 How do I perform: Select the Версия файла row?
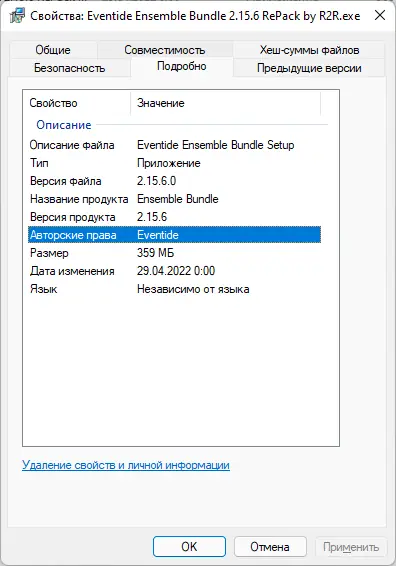174,181
